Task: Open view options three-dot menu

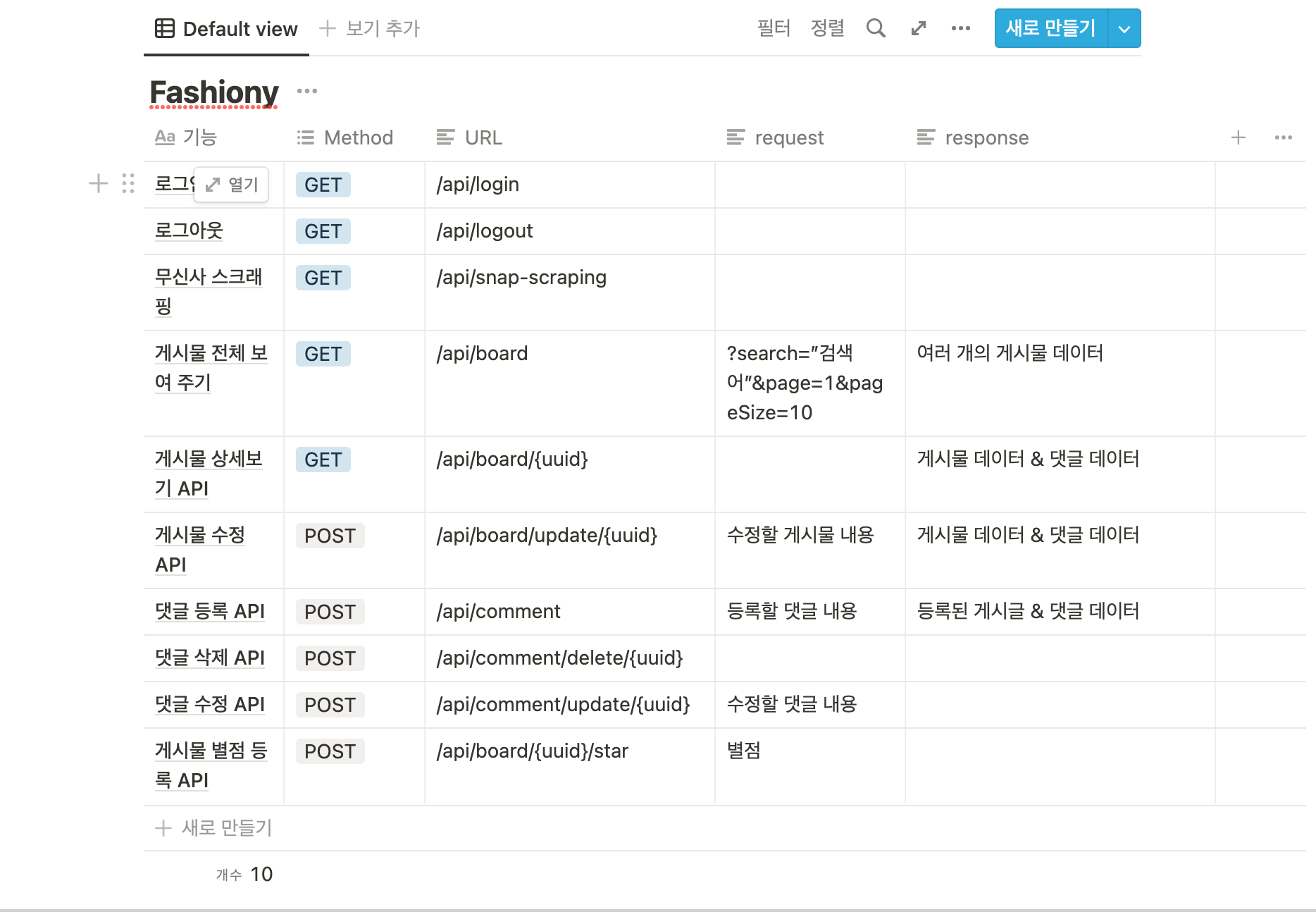Action: [x=961, y=28]
